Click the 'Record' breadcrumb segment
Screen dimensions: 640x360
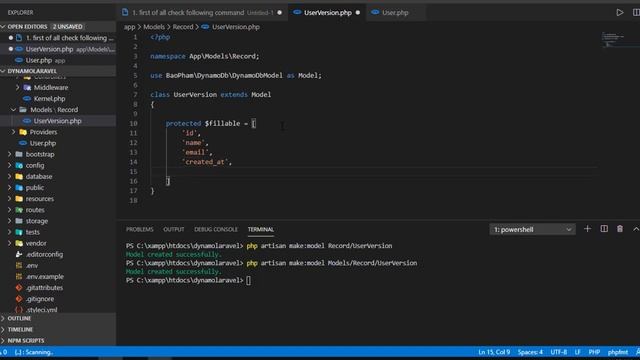click(183, 27)
